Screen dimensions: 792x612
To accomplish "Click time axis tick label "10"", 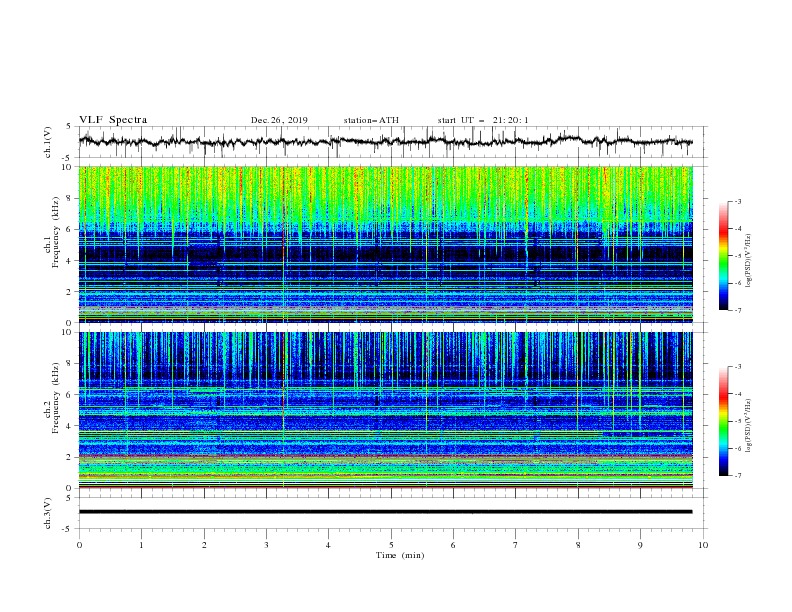I will pos(703,545).
